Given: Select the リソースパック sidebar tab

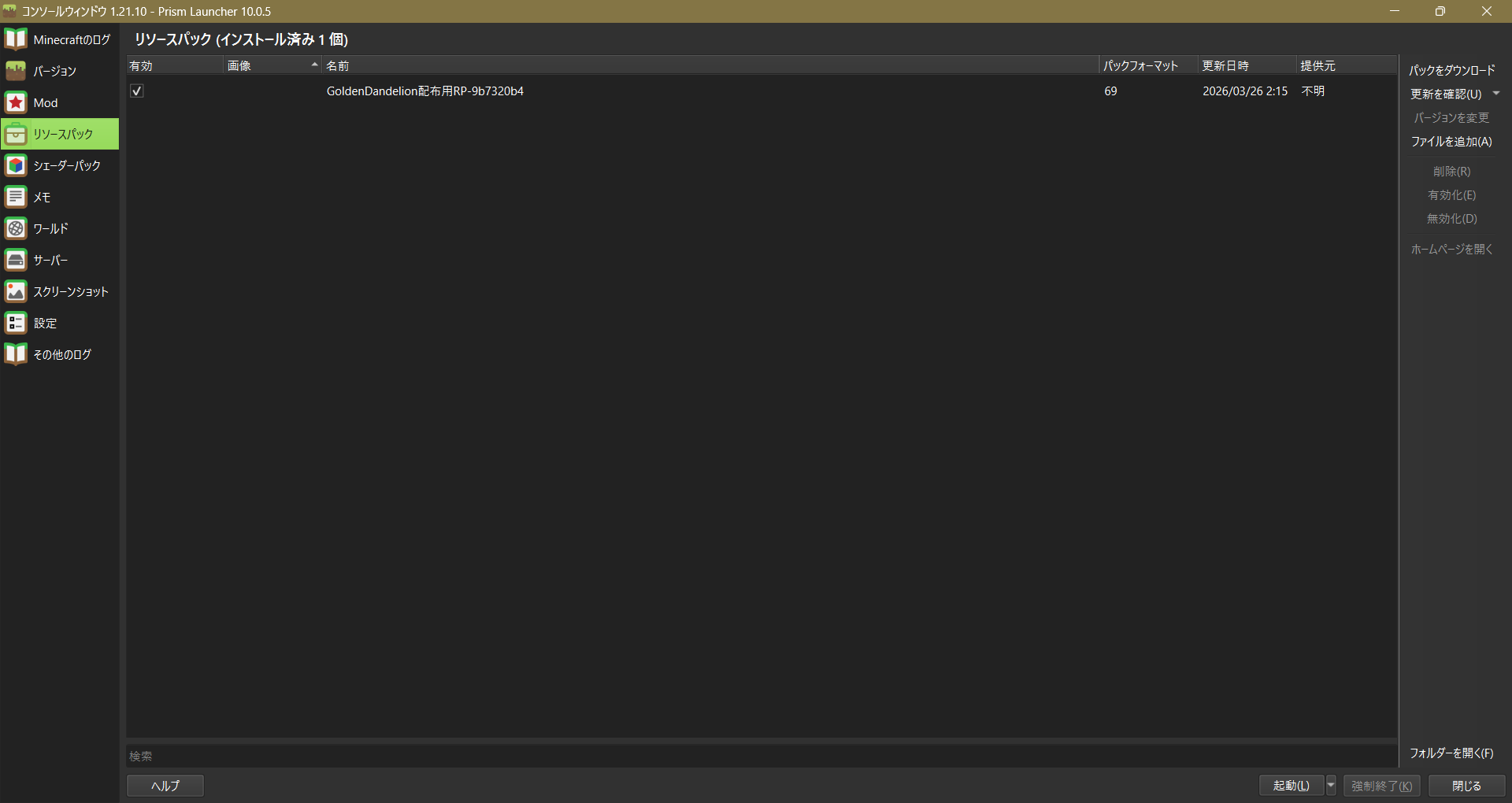Looking at the screenshot, I should (61, 134).
